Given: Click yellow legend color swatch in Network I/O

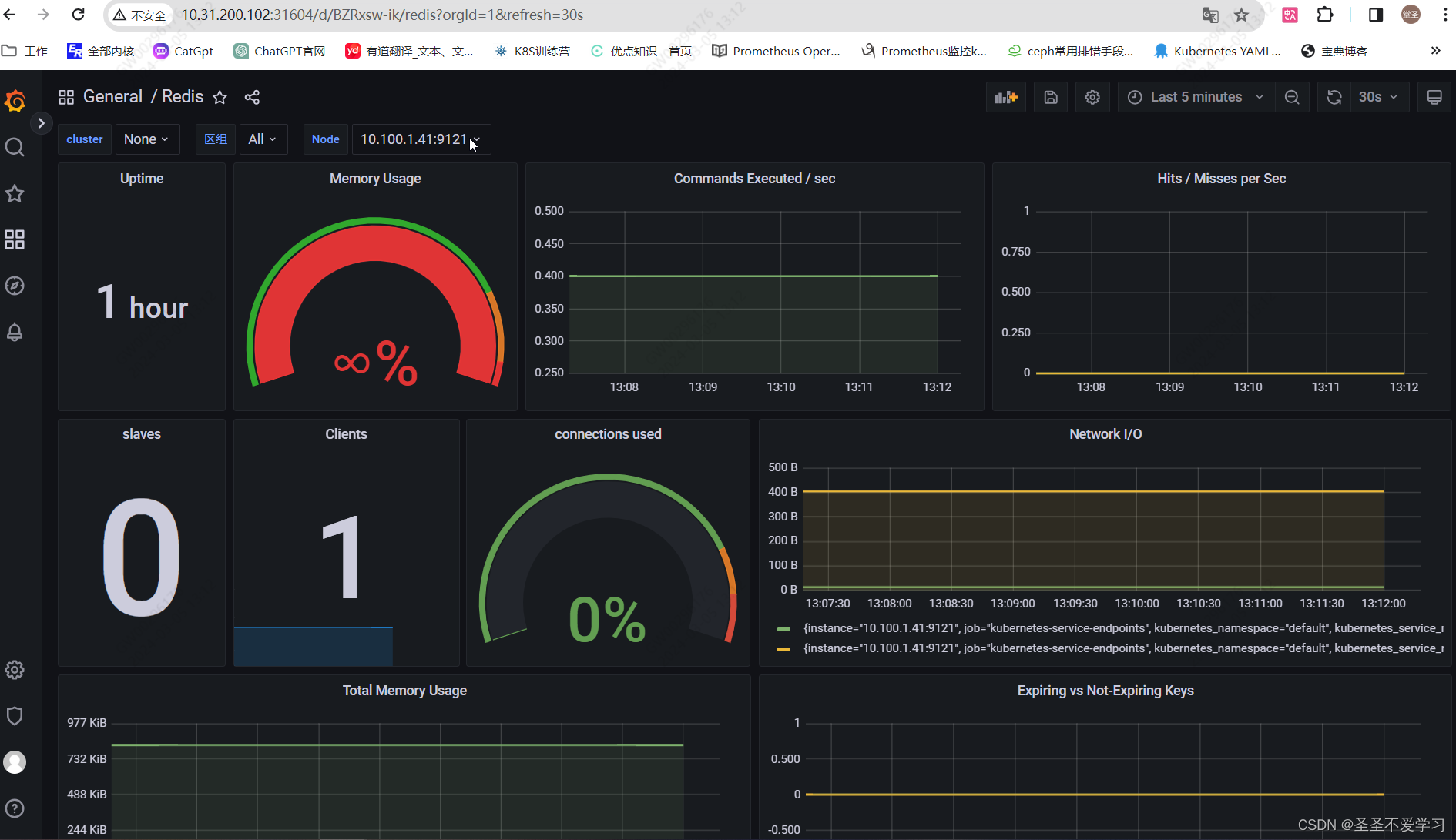Looking at the screenshot, I should [x=784, y=649].
